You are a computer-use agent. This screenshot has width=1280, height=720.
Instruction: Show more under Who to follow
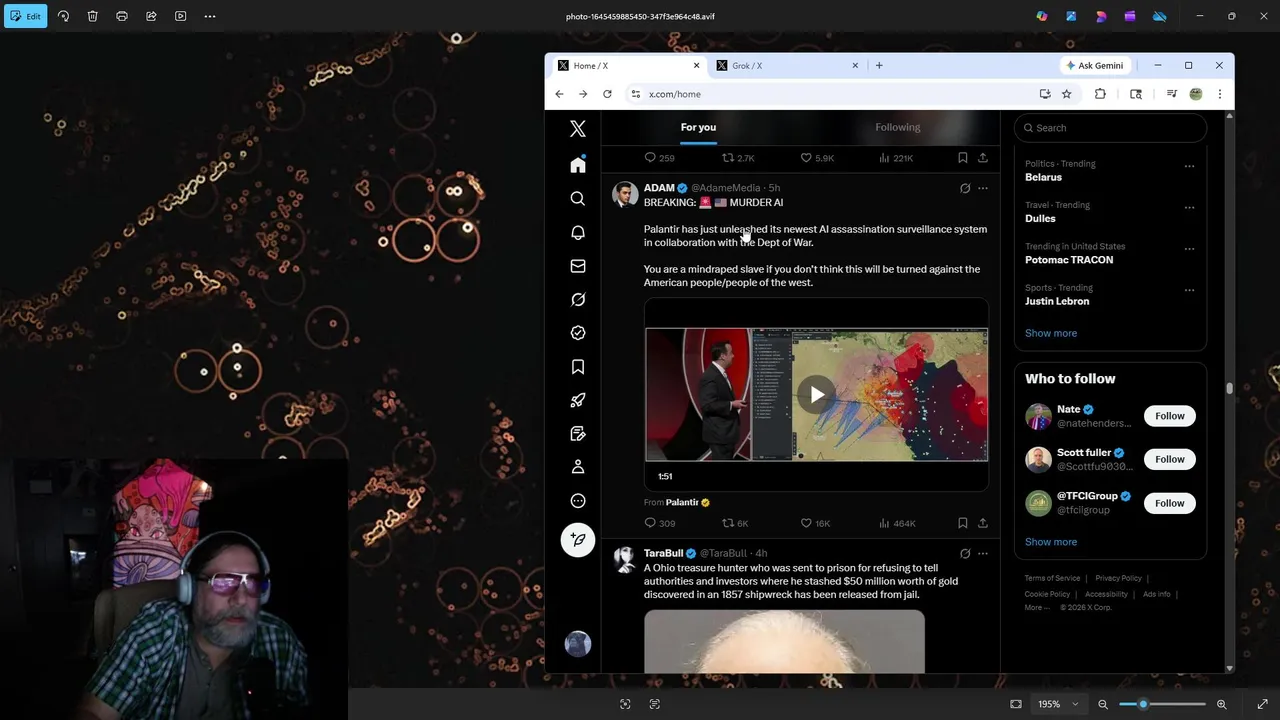click(x=1051, y=542)
